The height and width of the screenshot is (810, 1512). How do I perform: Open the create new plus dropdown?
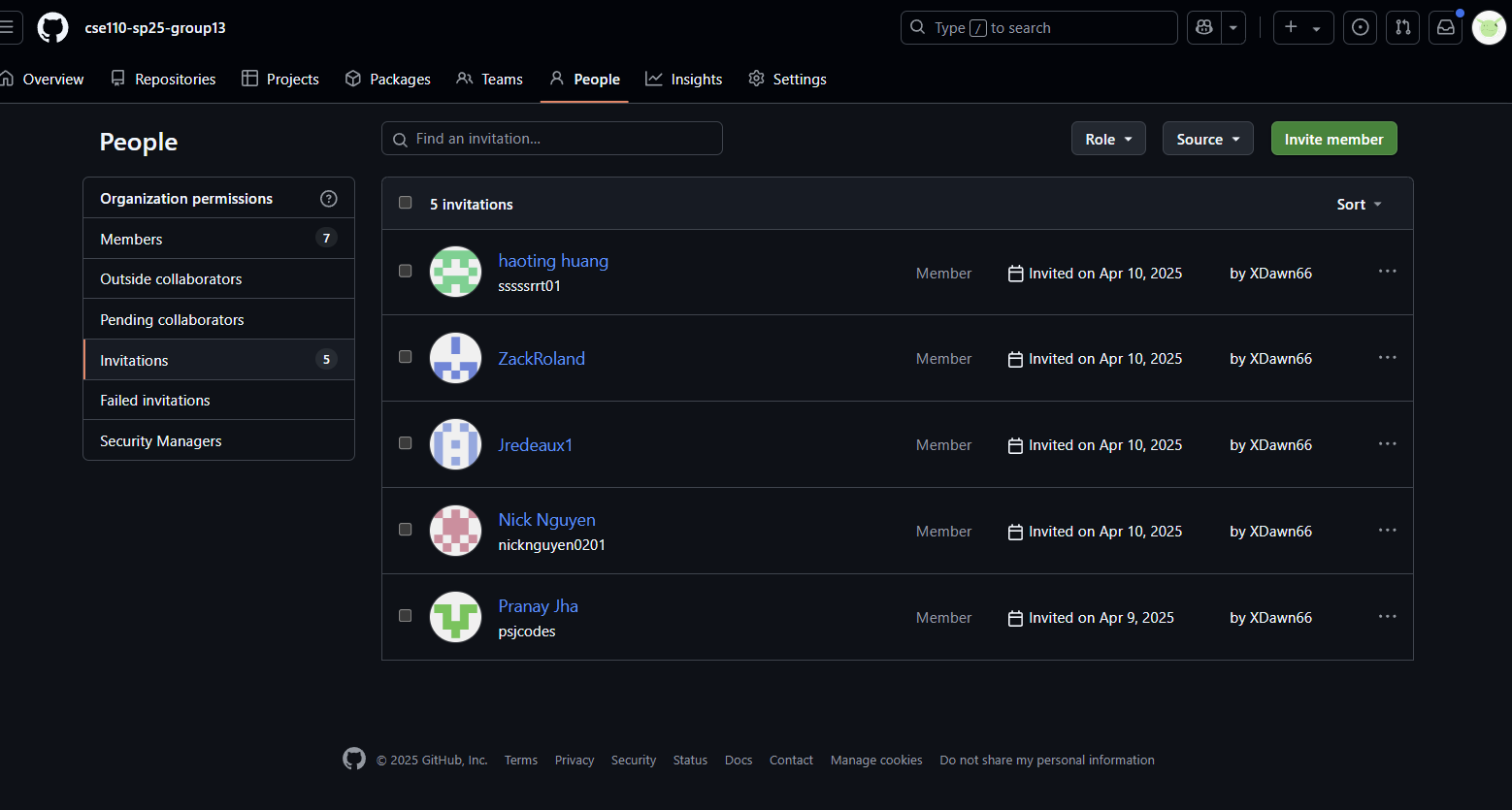(x=1303, y=27)
